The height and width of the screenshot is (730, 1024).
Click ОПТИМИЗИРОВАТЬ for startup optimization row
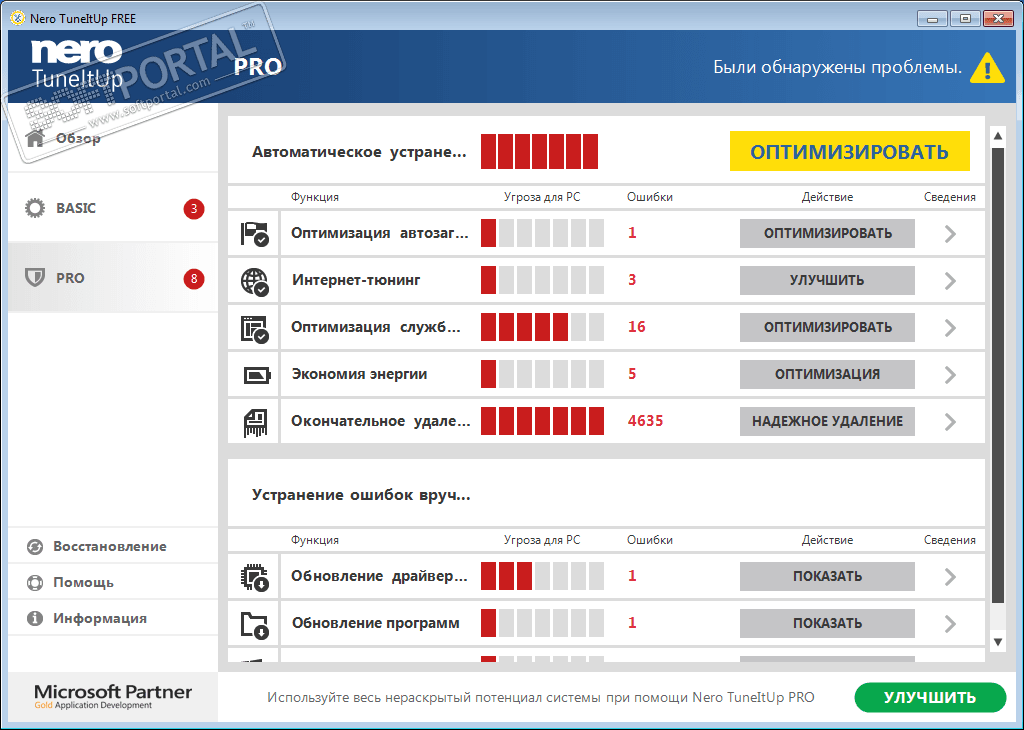(827, 234)
